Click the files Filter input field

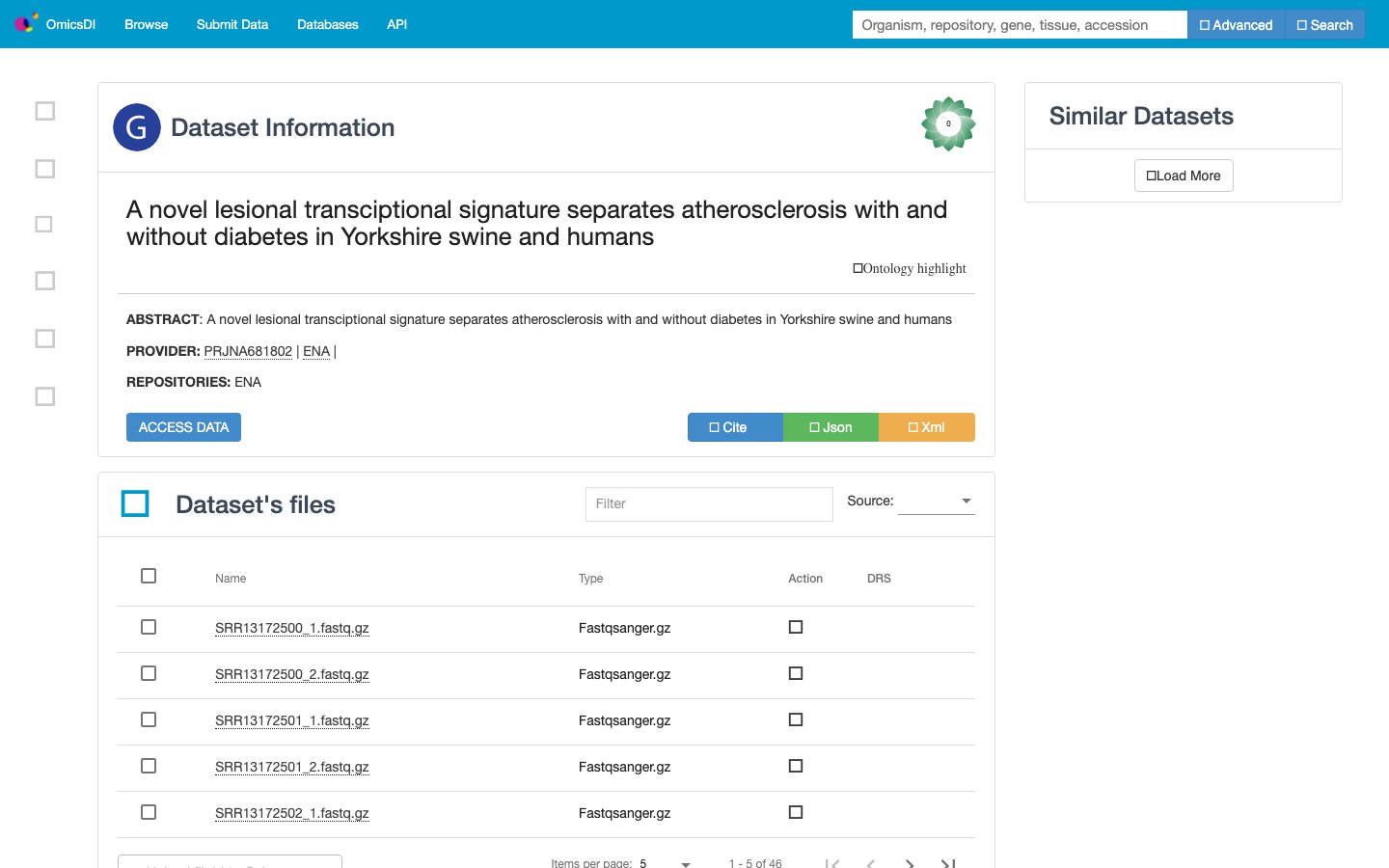709,503
